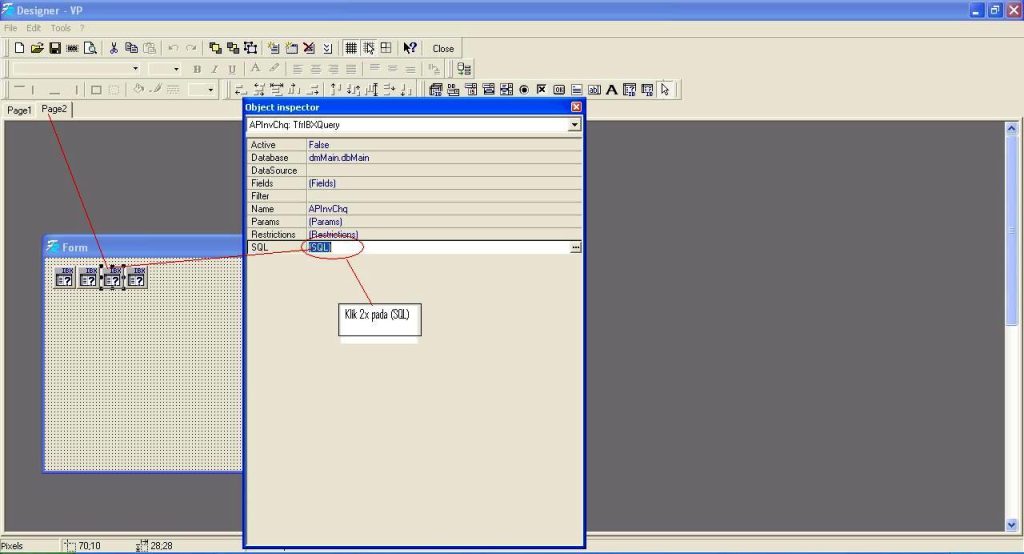The height and width of the screenshot is (554, 1024).
Task: Bring selected object to front
Action: coord(215,48)
